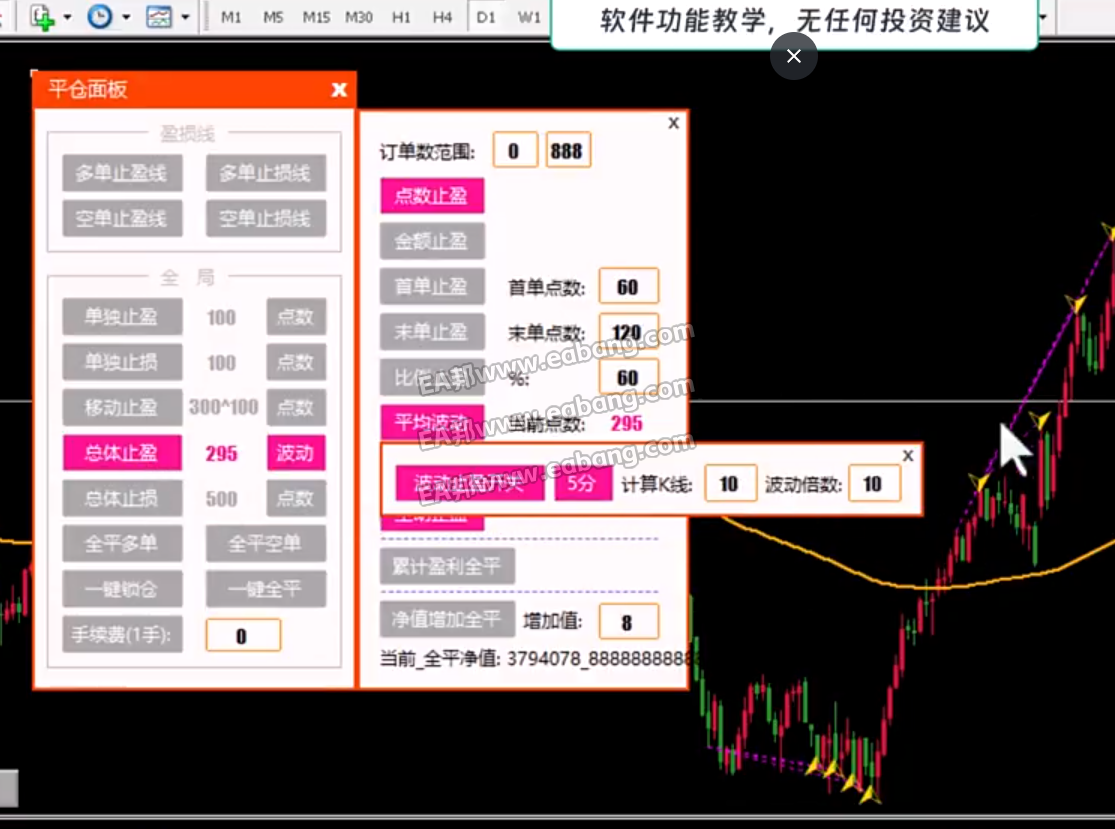Select the M1 tab
The width and height of the screenshot is (1115, 829).
(x=231, y=17)
